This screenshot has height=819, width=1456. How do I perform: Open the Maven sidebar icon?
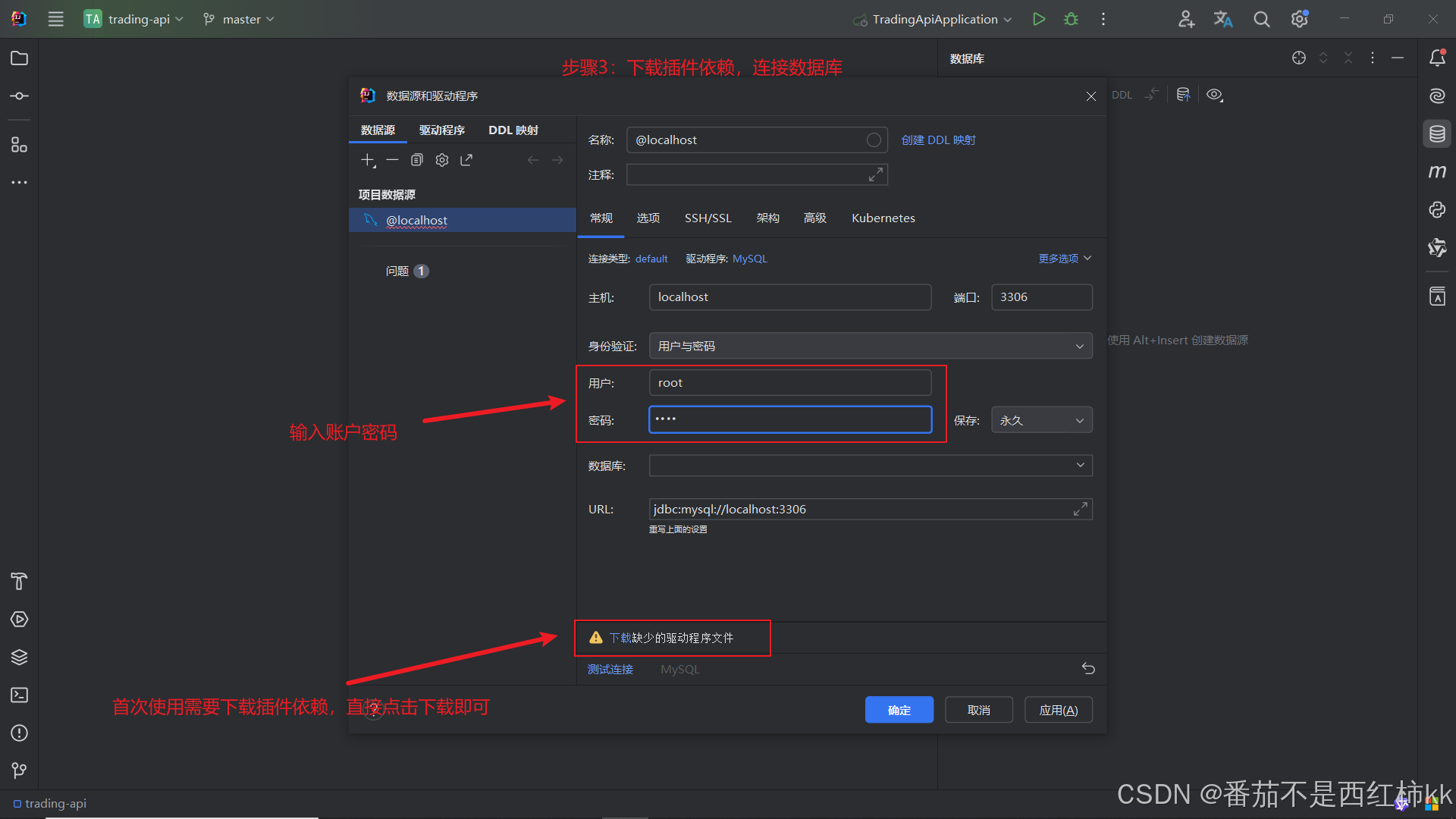[x=1437, y=171]
